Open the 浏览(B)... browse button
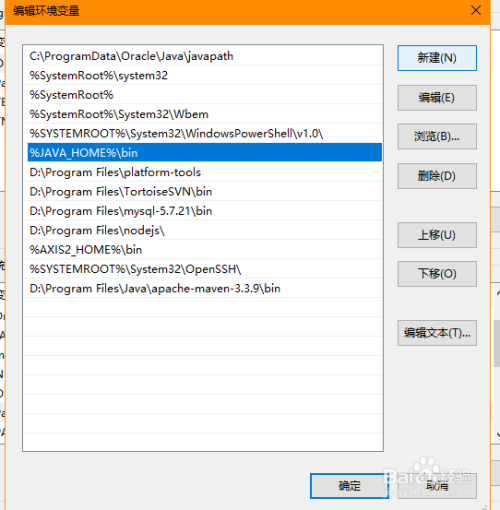Screen dimensions: 500x510 pos(437,136)
